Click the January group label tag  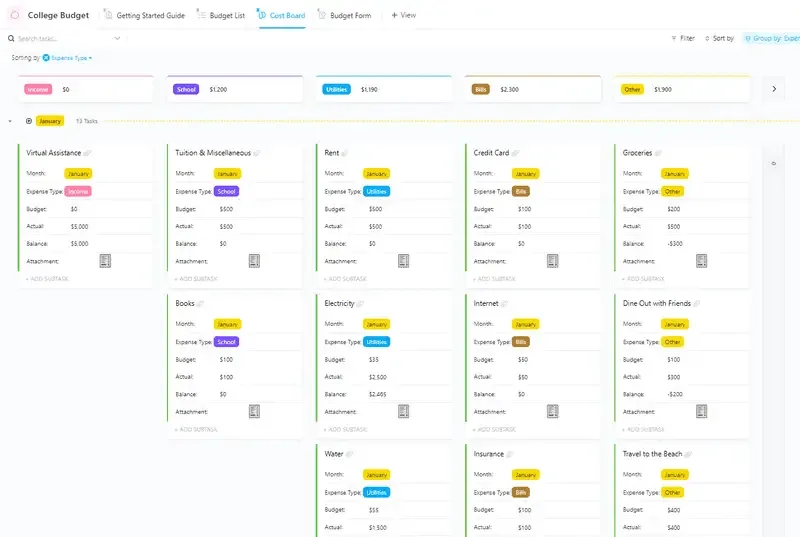tap(50, 121)
